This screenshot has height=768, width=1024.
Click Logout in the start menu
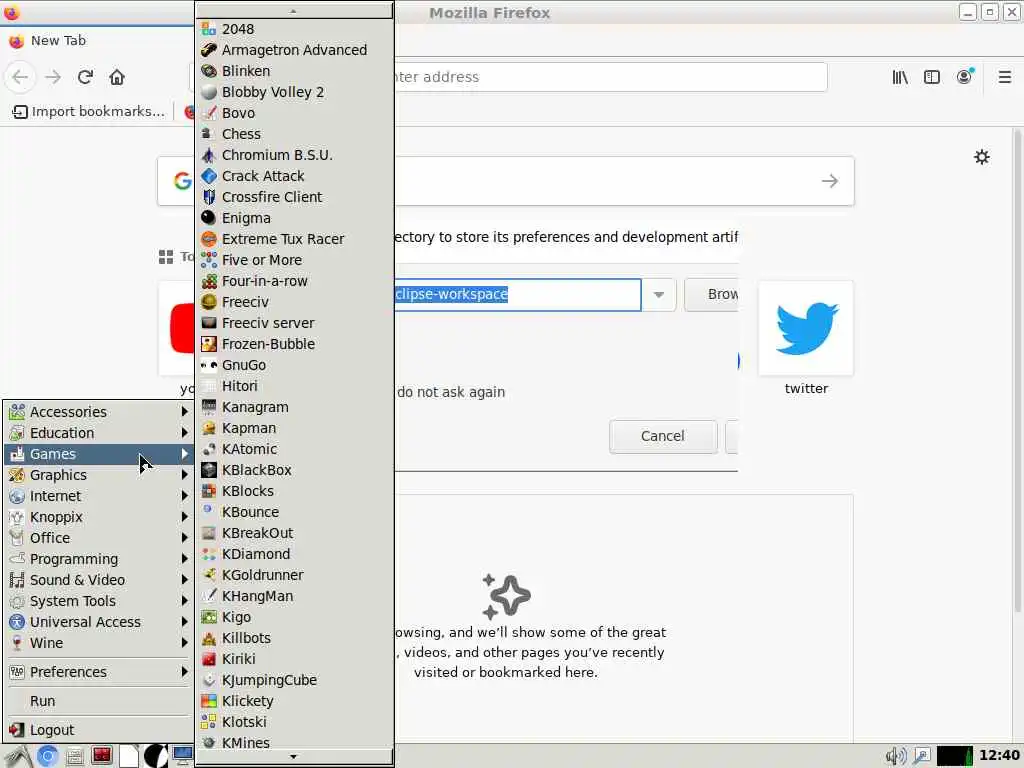(x=99, y=729)
